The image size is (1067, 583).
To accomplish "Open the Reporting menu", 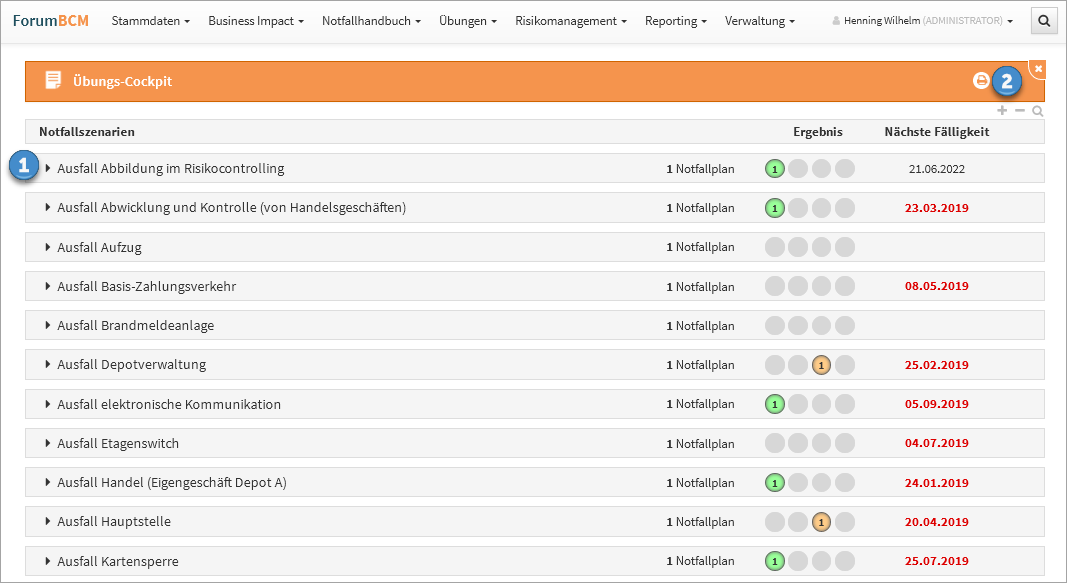I will pos(676,21).
